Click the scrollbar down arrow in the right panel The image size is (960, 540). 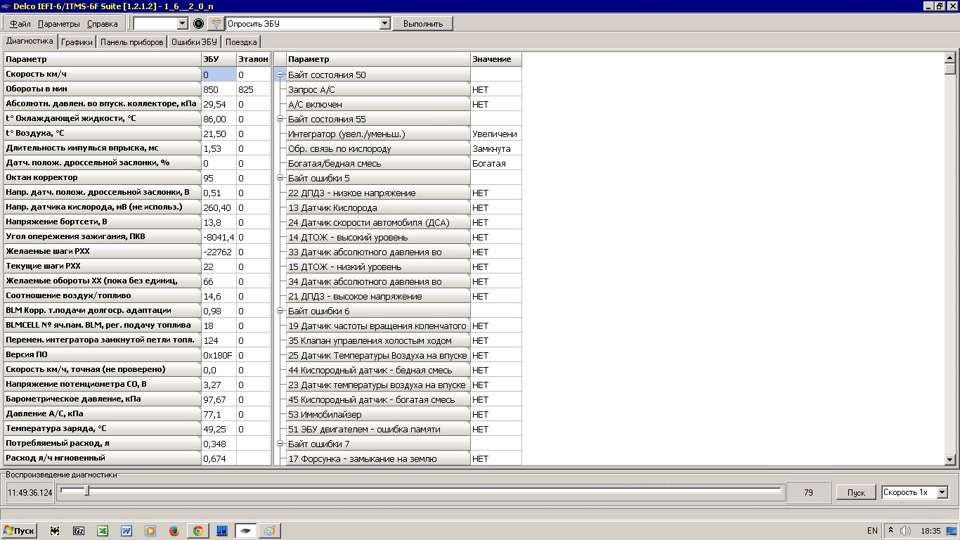pos(950,459)
